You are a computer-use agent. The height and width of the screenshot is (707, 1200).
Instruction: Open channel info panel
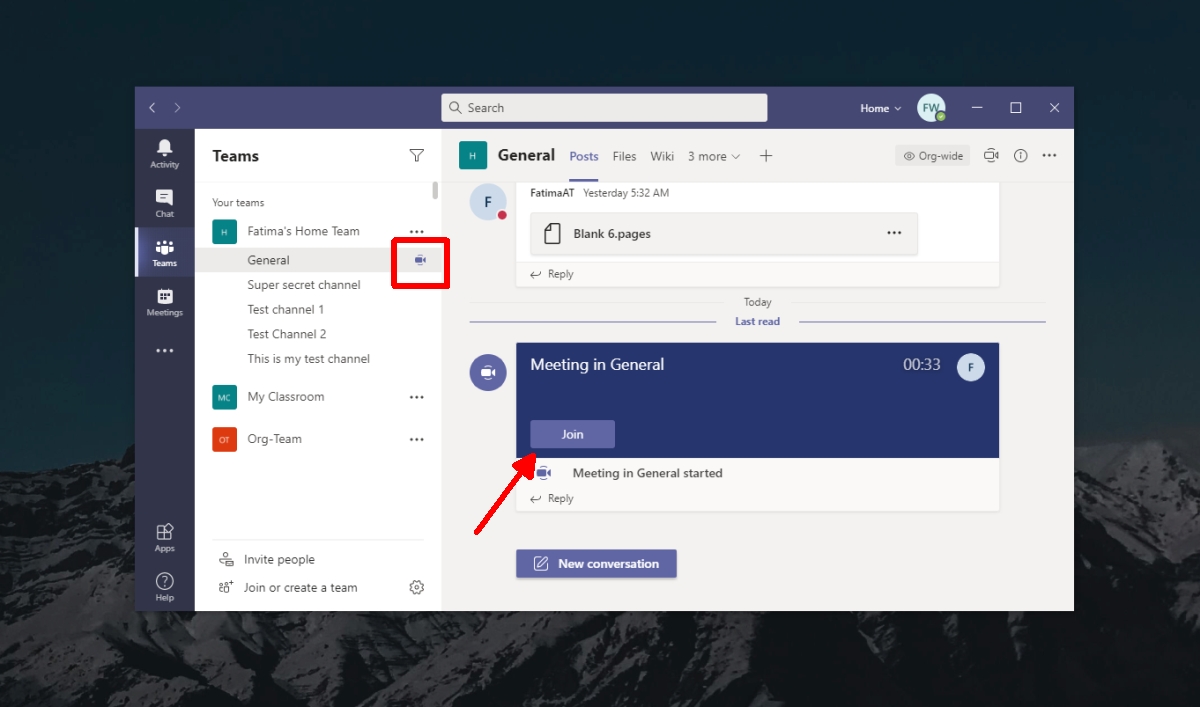[x=1019, y=155]
